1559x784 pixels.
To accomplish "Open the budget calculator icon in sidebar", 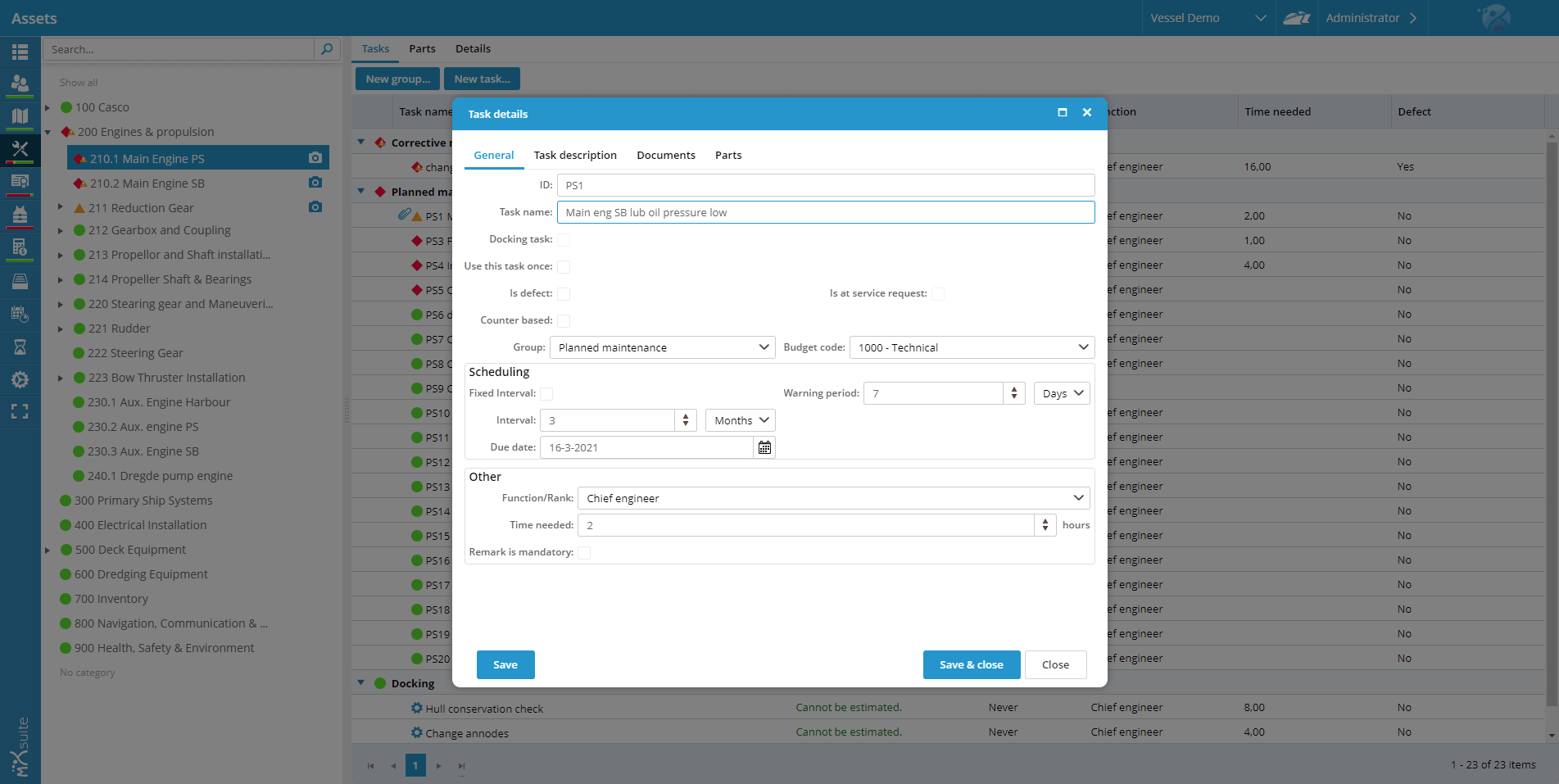I will click(x=20, y=247).
